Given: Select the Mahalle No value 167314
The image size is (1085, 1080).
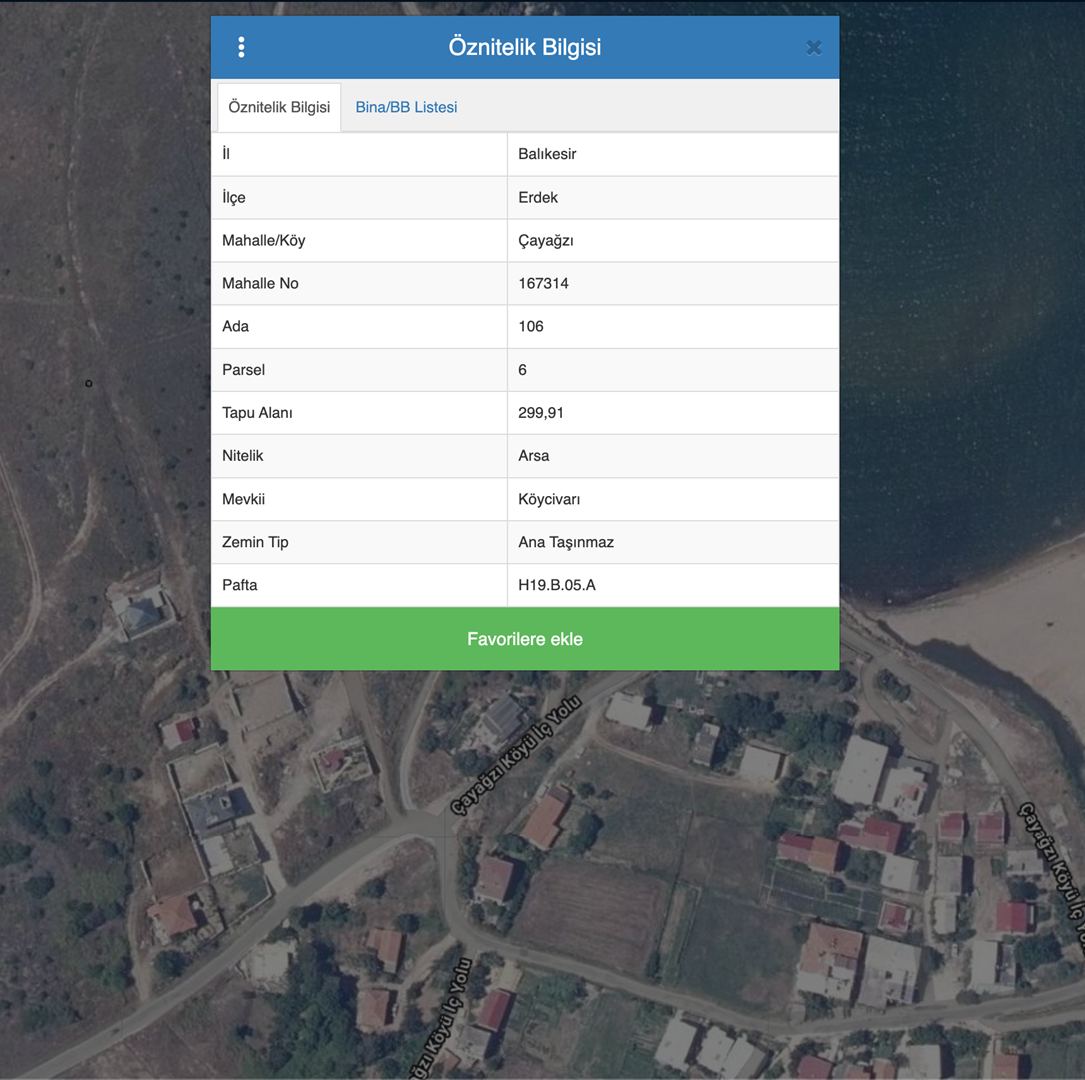Looking at the screenshot, I should pos(543,283).
